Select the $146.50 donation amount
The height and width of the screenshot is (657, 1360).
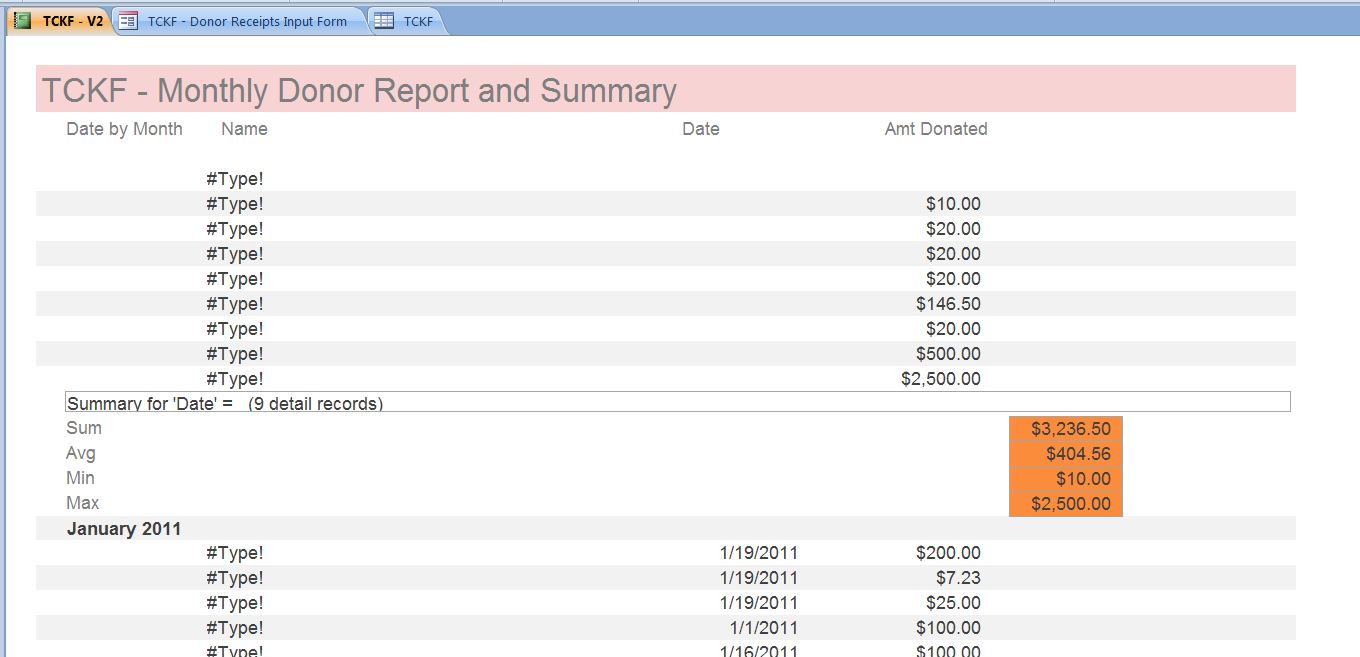(948, 304)
